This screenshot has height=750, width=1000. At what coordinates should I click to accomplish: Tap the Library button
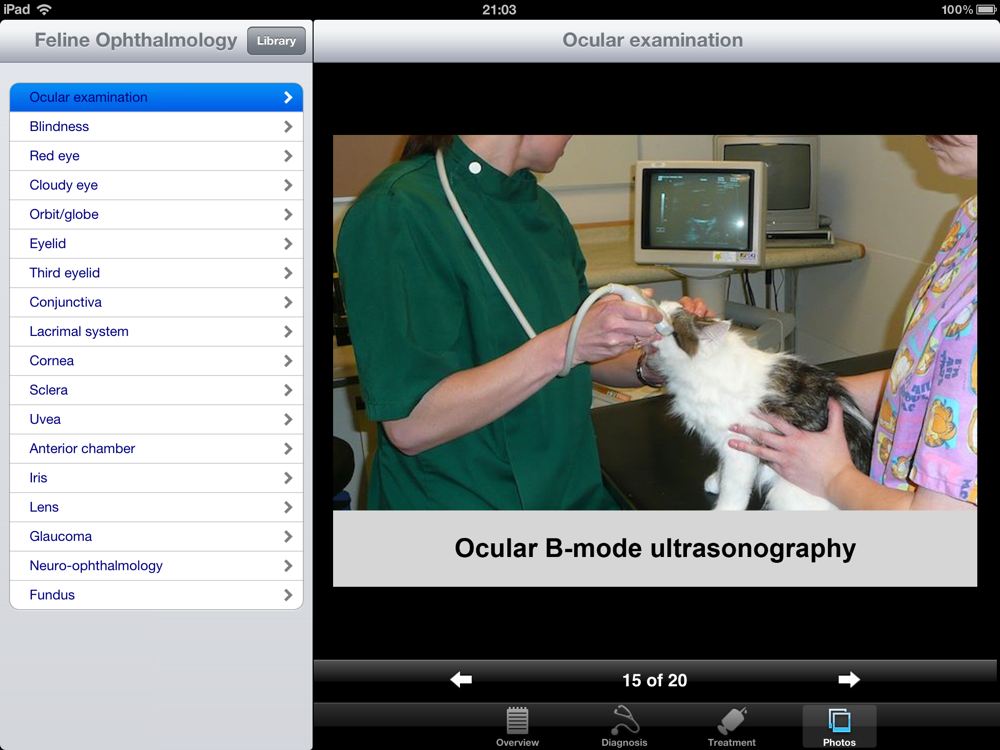click(276, 41)
